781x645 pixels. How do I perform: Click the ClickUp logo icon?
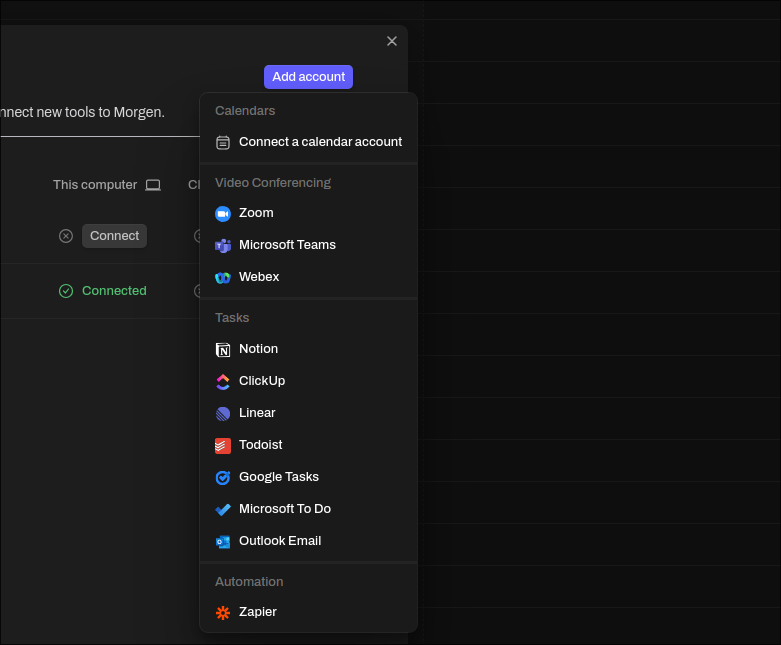click(223, 381)
